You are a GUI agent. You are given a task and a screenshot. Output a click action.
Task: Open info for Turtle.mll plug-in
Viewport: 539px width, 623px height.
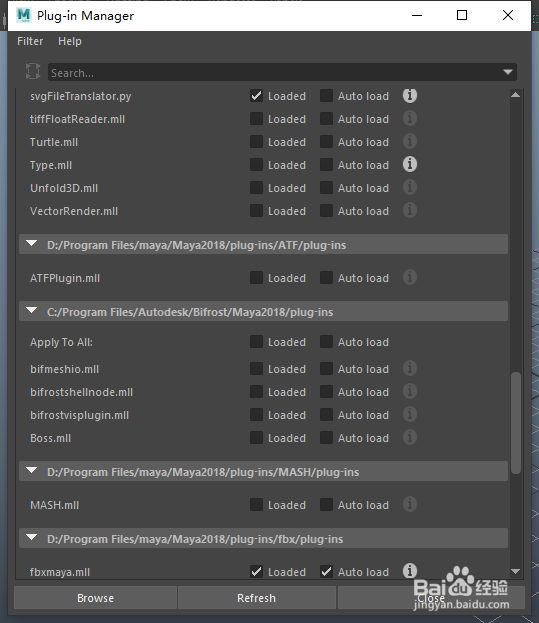[x=410, y=141]
